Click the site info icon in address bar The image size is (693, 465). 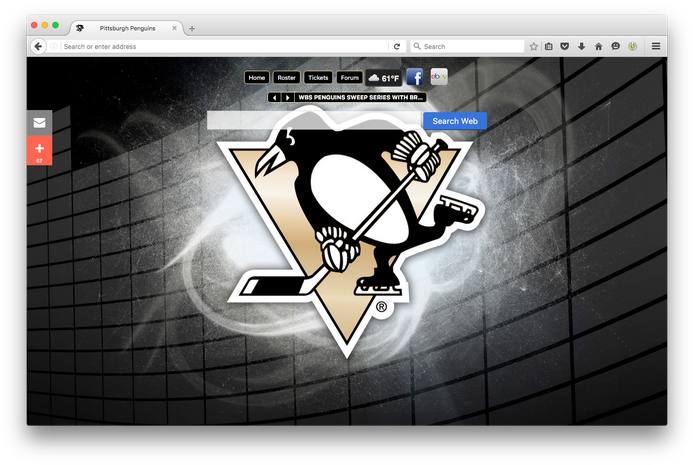click(x=54, y=46)
